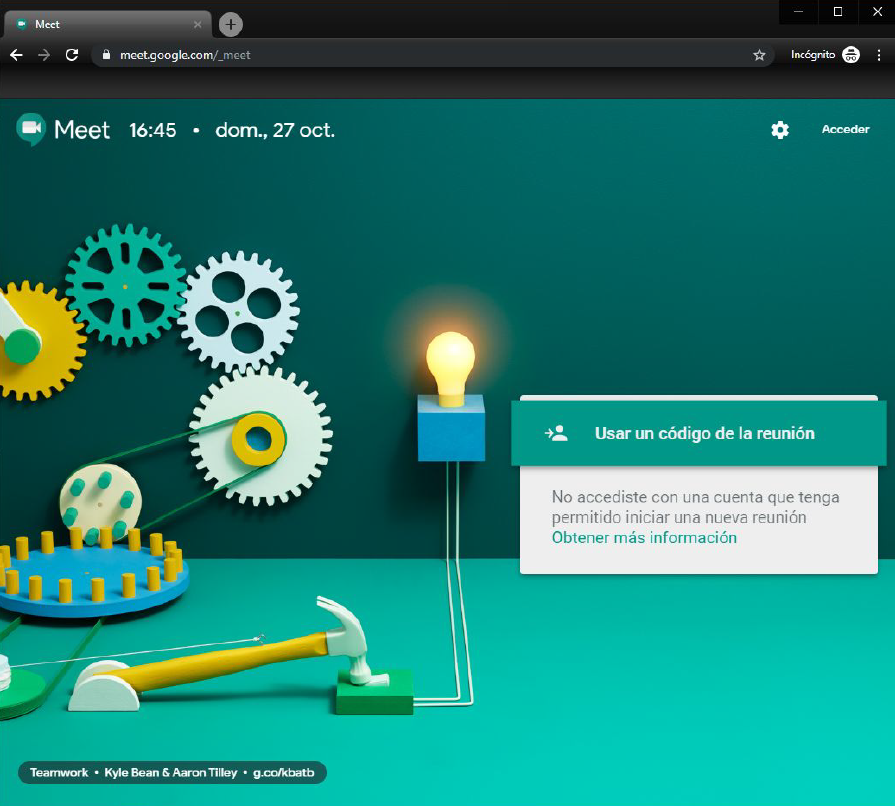Click the Kyle Bean & Aaron Tilley credit

(171, 772)
